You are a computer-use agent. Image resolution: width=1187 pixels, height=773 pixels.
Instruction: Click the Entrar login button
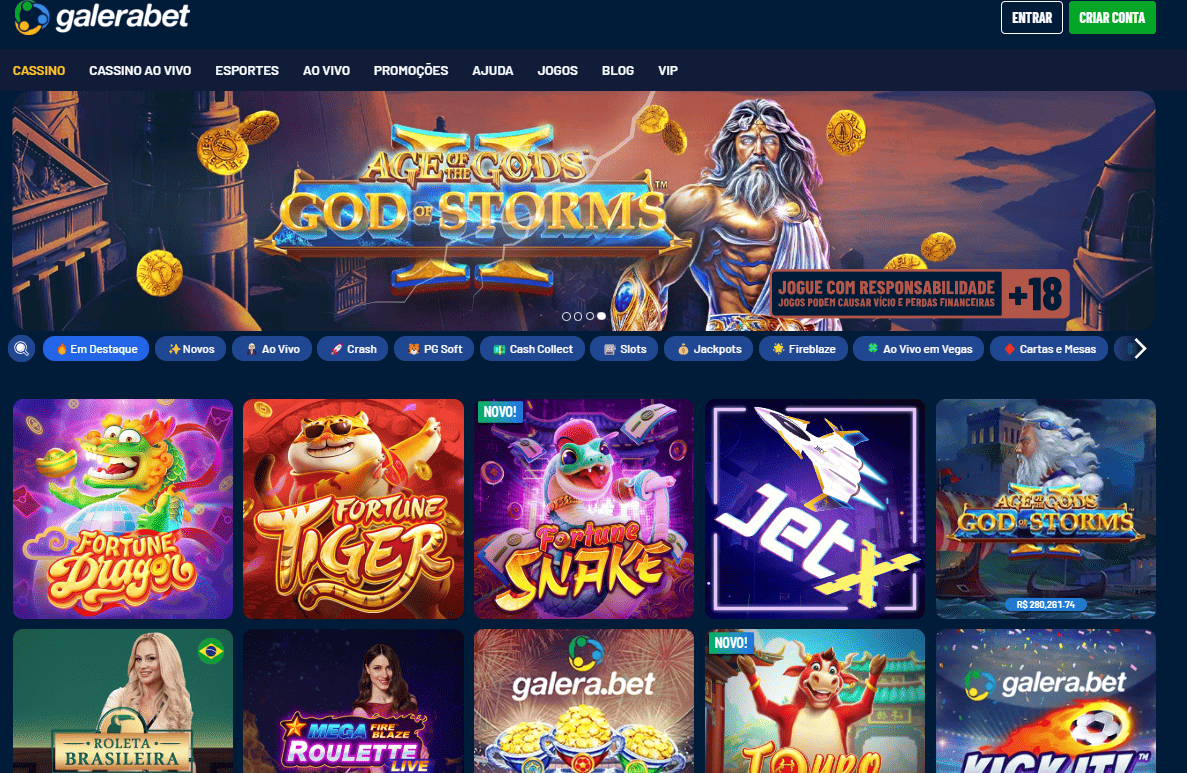click(1032, 17)
